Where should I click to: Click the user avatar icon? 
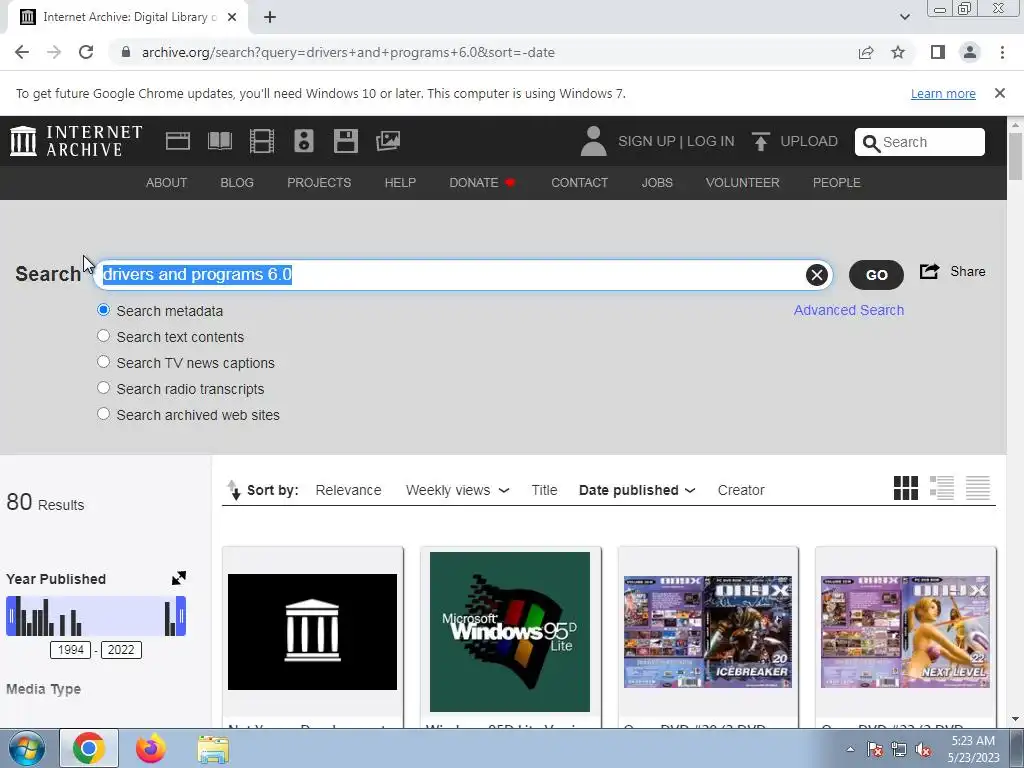click(x=593, y=141)
